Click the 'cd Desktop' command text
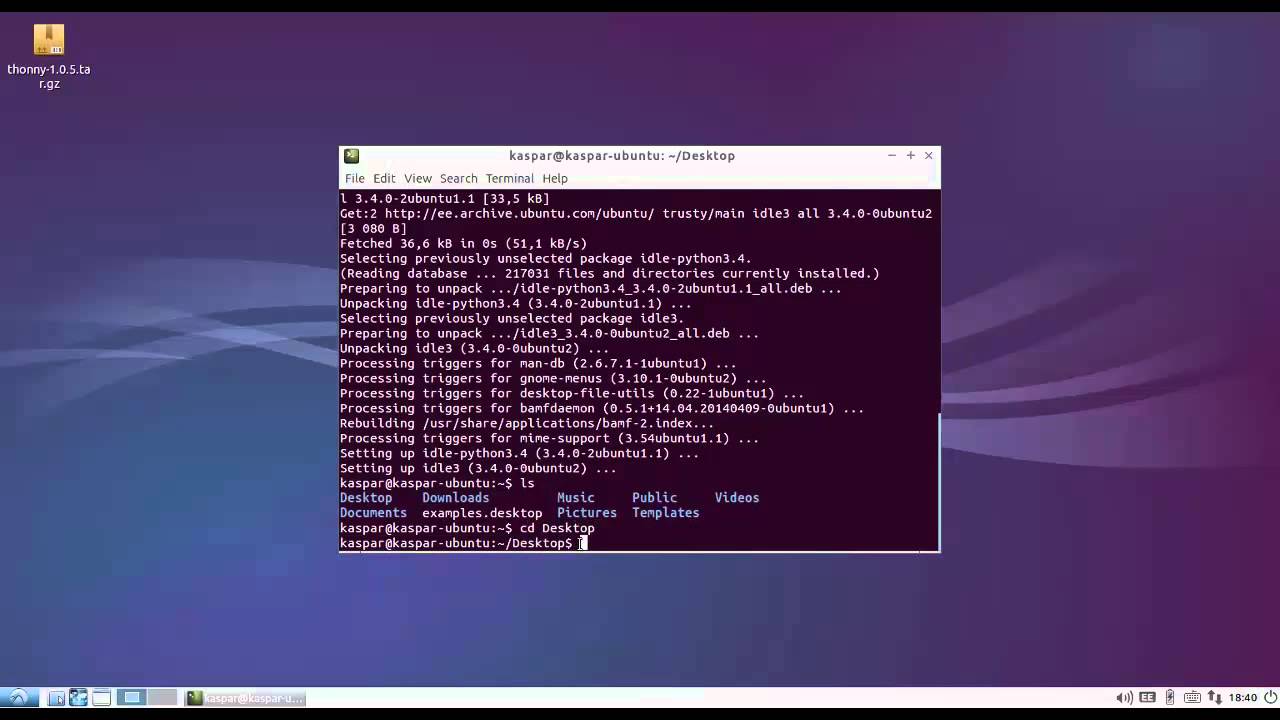1280x720 pixels. point(557,528)
